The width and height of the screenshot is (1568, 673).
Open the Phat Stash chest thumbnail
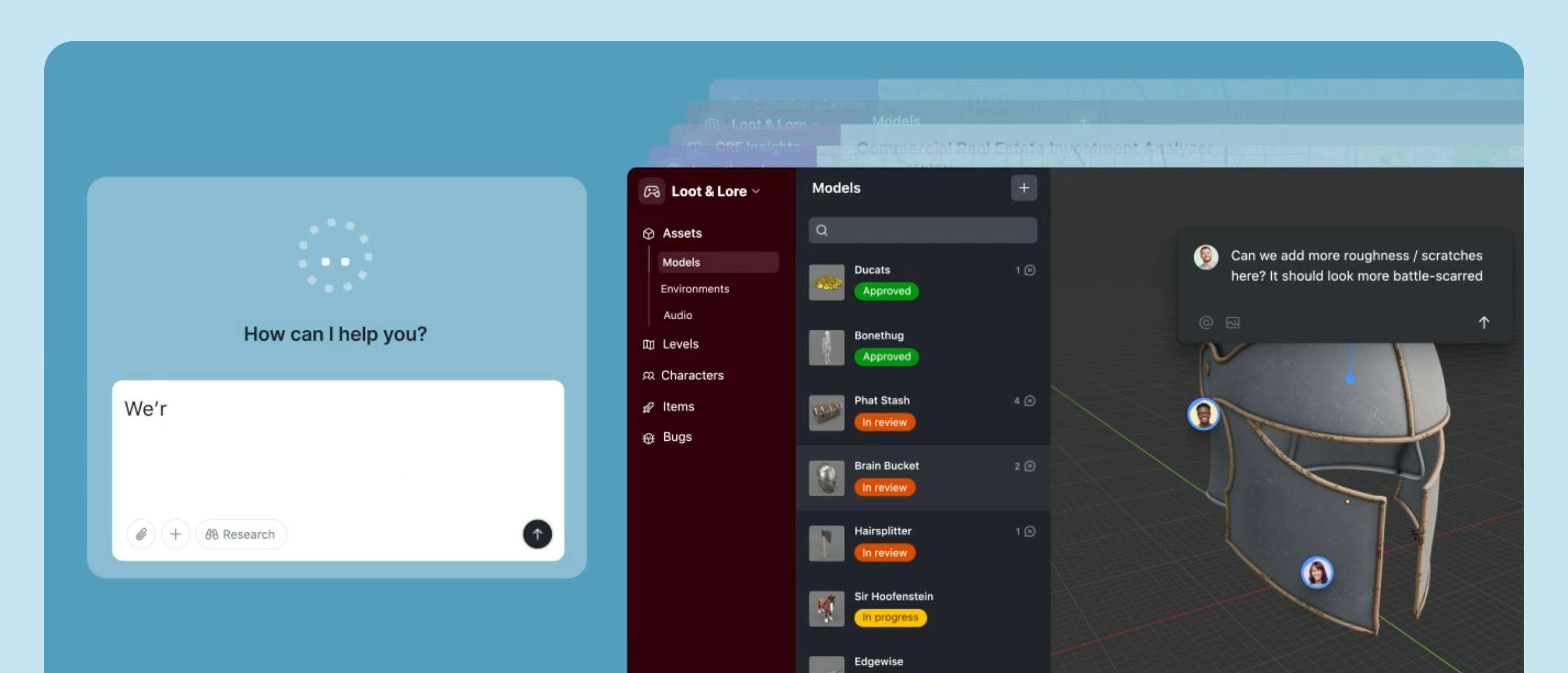[x=826, y=413]
